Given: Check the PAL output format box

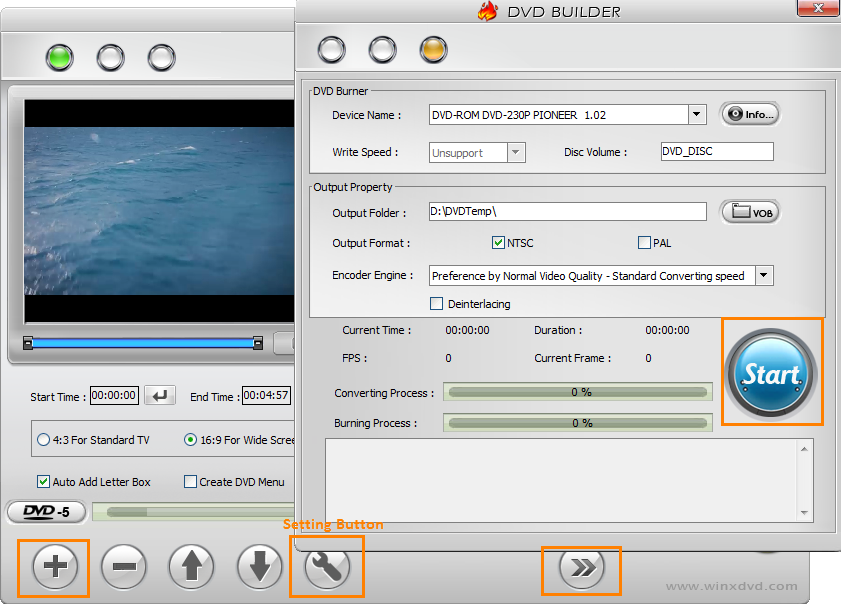Looking at the screenshot, I should point(644,242).
